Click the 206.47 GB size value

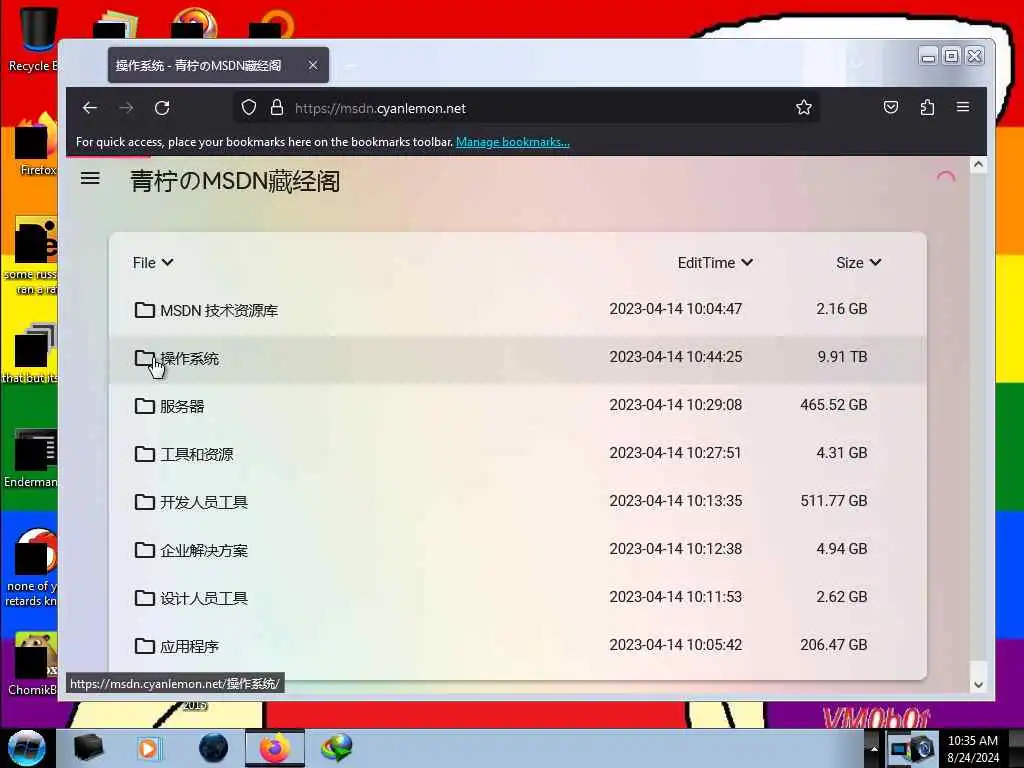click(x=834, y=645)
